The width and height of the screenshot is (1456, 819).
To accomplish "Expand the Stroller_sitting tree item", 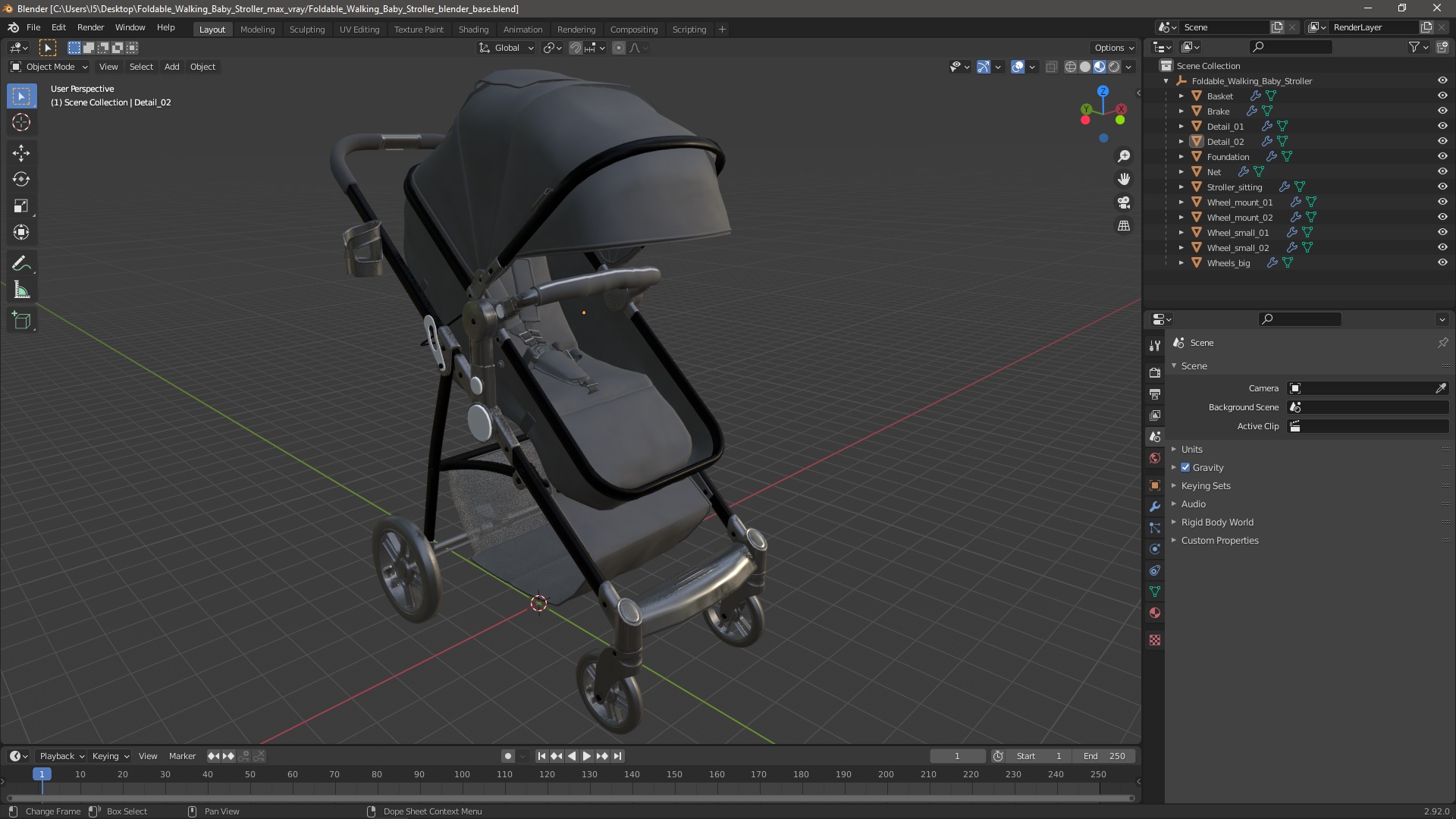I will [1181, 187].
